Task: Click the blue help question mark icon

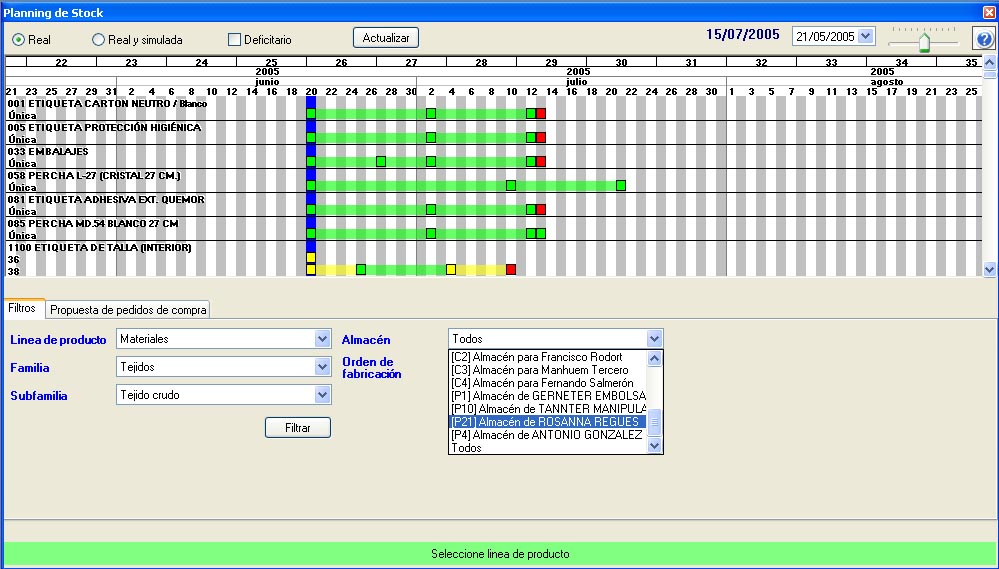Action: pos(983,40)
